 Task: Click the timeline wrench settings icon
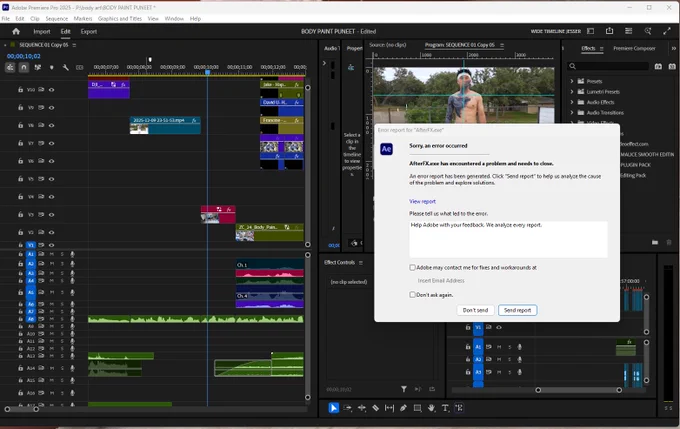[x=65, y=67]
